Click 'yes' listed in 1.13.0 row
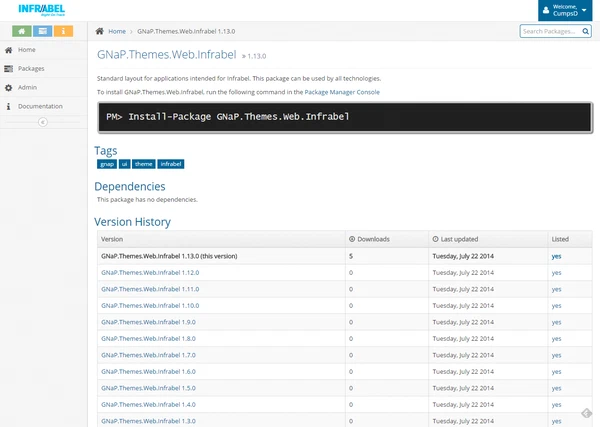Image resolution: width=600 pixels, height=427 pixels. tap(556, 256)
